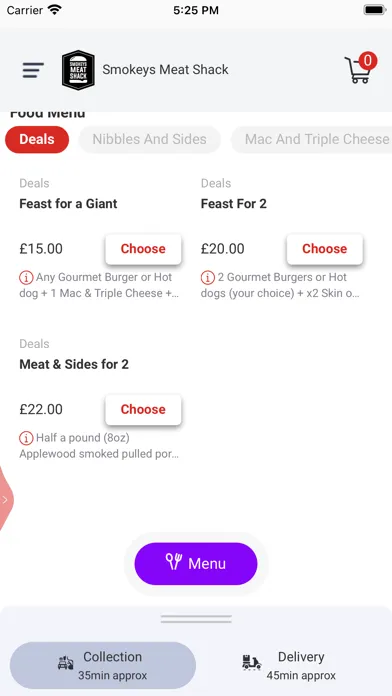The height and width of the screenshot is (696, 392).
Task: Expand the bottom sheet drag handle
Action: tap(196, 619)
